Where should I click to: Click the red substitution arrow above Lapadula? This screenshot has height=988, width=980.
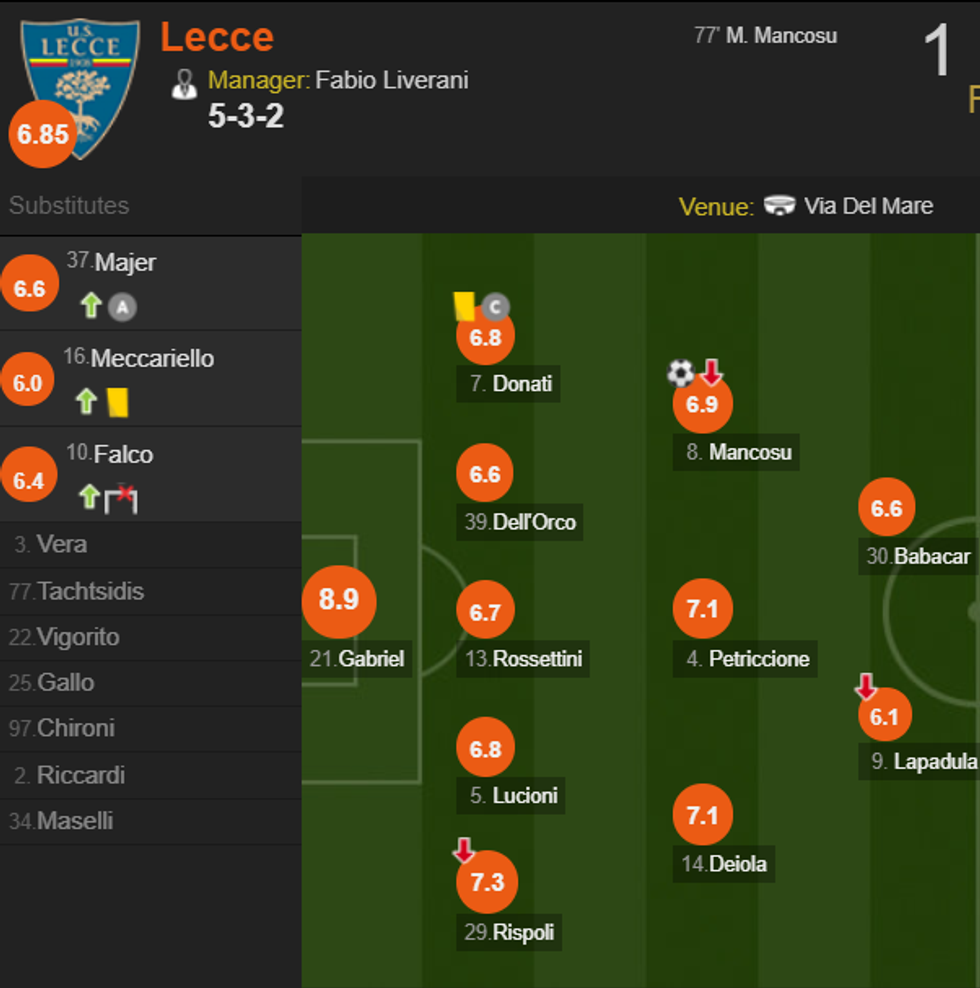click(866, 687)
